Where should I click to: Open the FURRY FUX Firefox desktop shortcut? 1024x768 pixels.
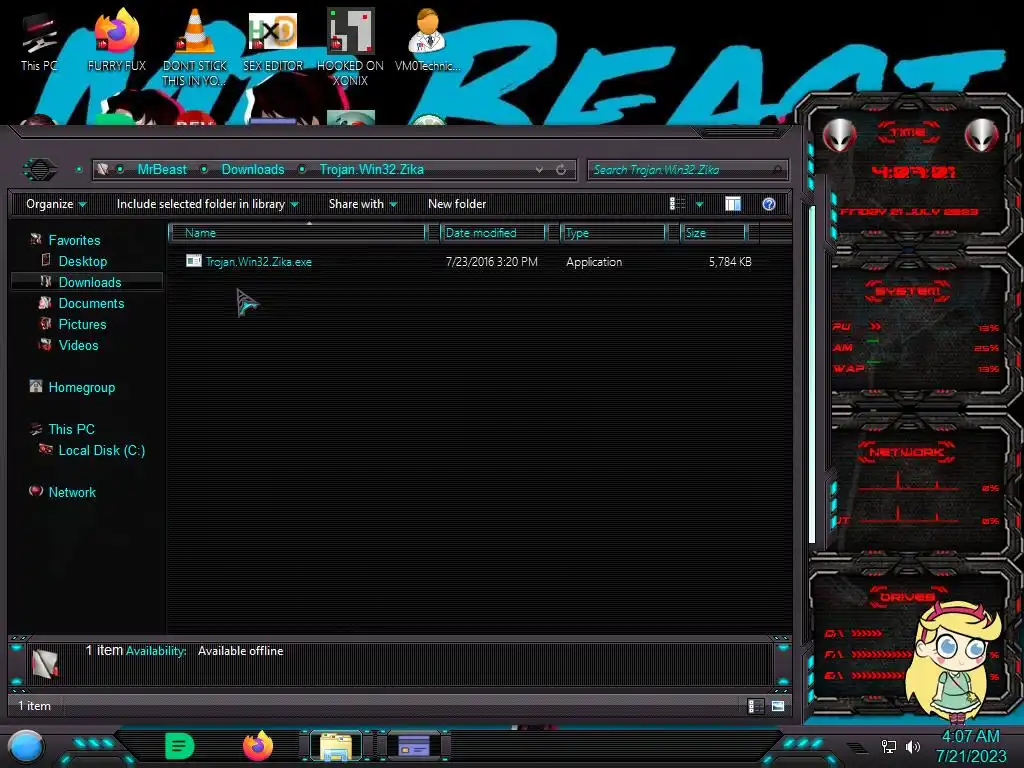coord(117,40)
